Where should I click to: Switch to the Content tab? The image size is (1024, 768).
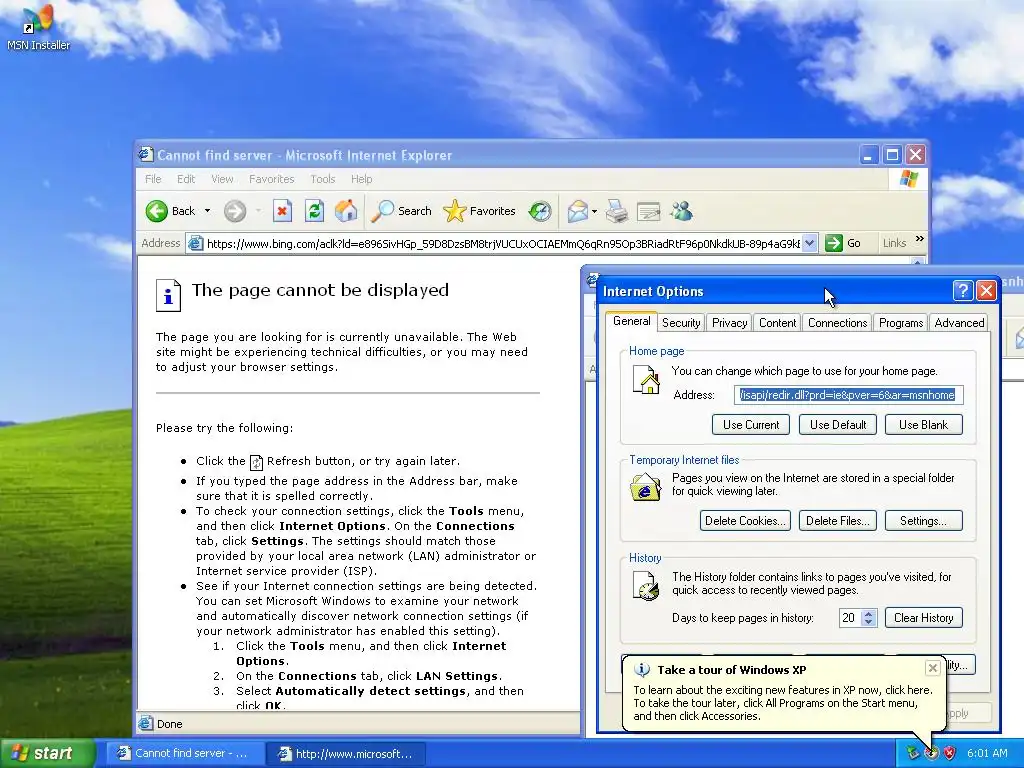(x=777, y=323)
